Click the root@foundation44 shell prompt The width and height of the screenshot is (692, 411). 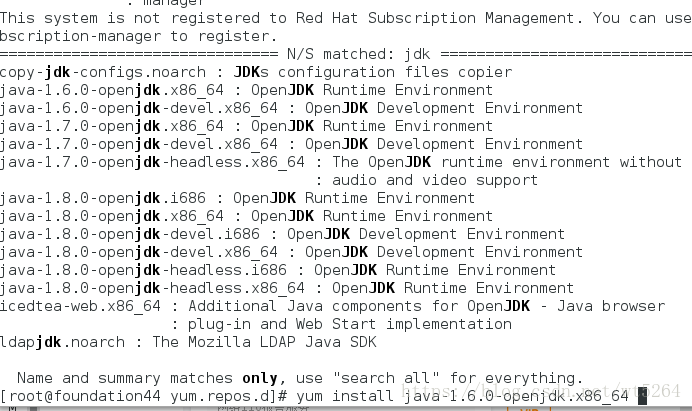click(144, 396)
